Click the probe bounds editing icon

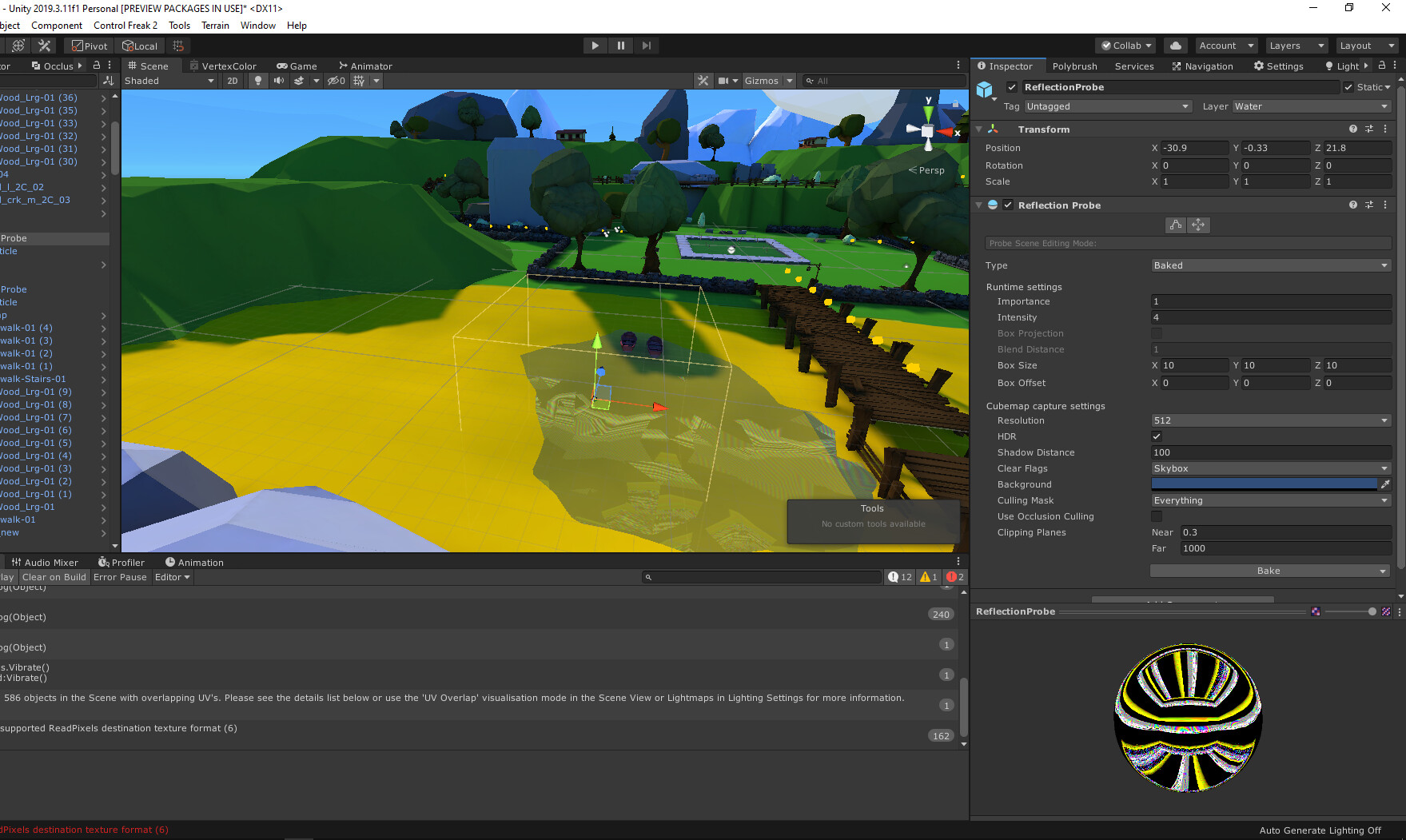1175,225
